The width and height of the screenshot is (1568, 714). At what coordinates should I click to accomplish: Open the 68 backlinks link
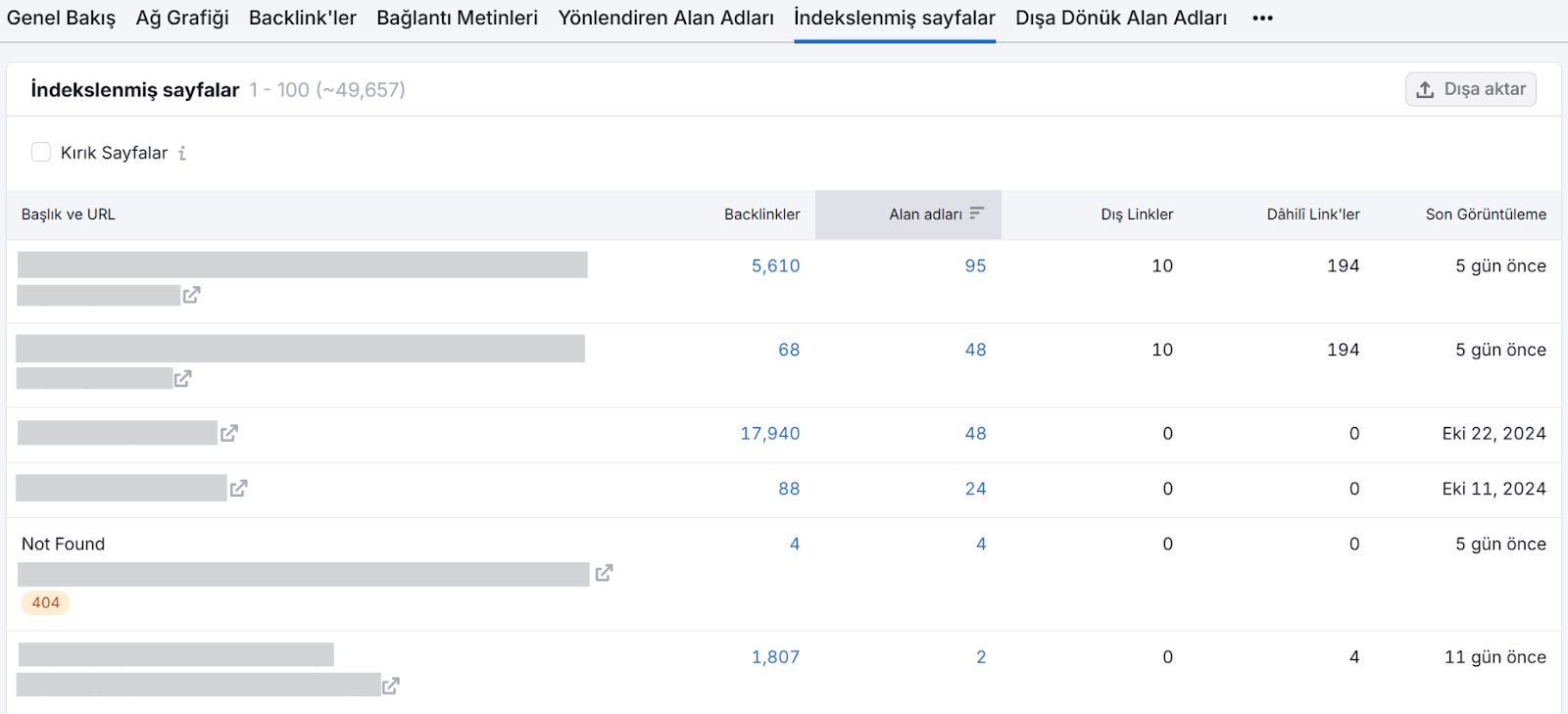789,350
